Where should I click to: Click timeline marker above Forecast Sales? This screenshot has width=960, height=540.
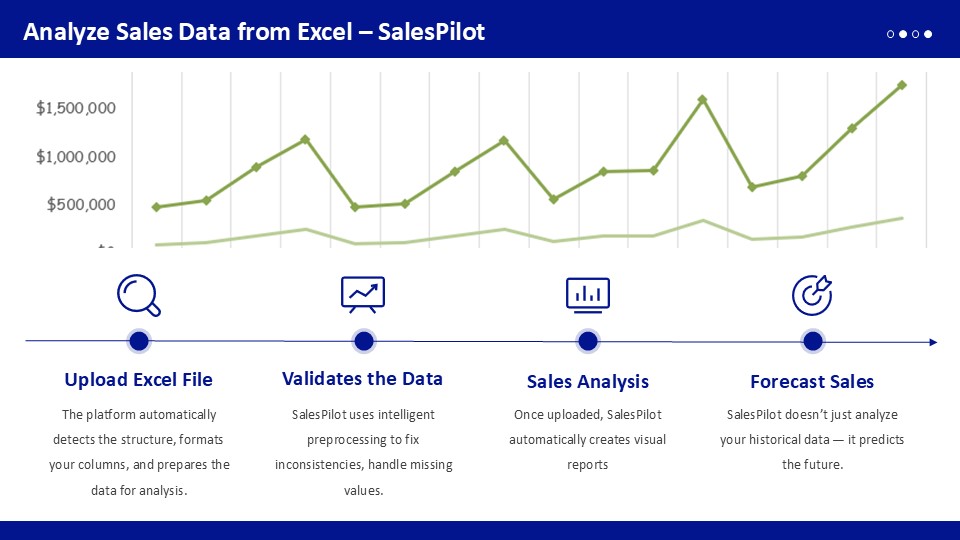click(813, 342)
